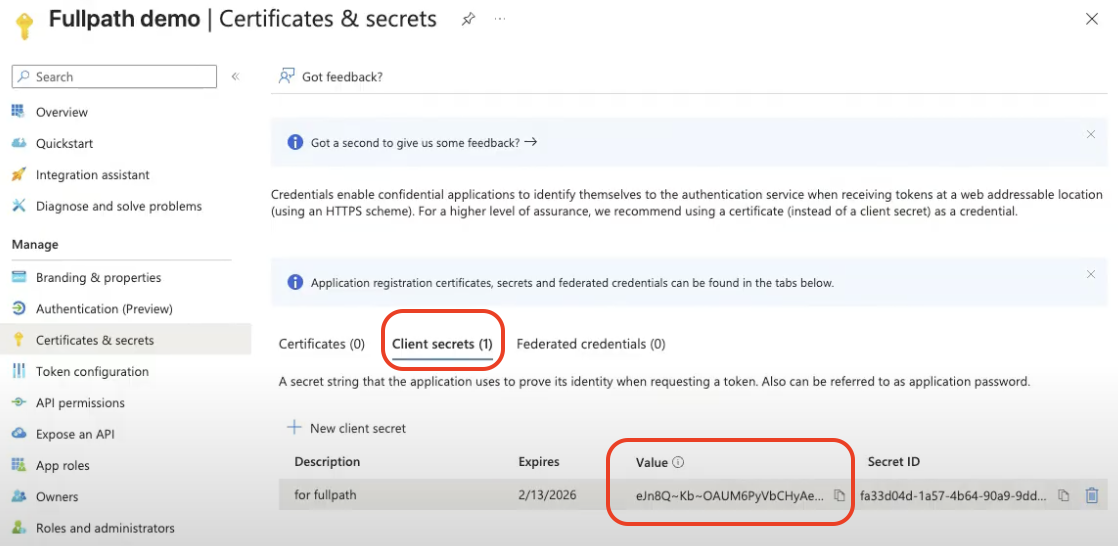
Task: Add a New client secret
Action: [x=347, y=428]
